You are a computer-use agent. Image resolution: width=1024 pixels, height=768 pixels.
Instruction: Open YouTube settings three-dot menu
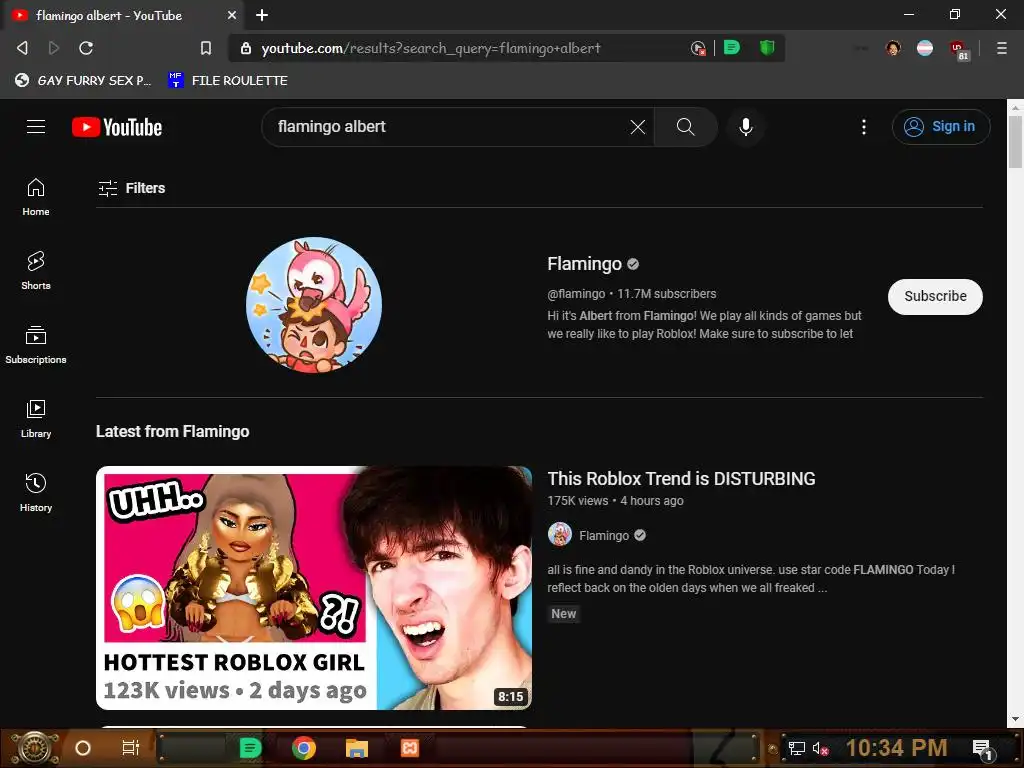click(x=863, y=127)
